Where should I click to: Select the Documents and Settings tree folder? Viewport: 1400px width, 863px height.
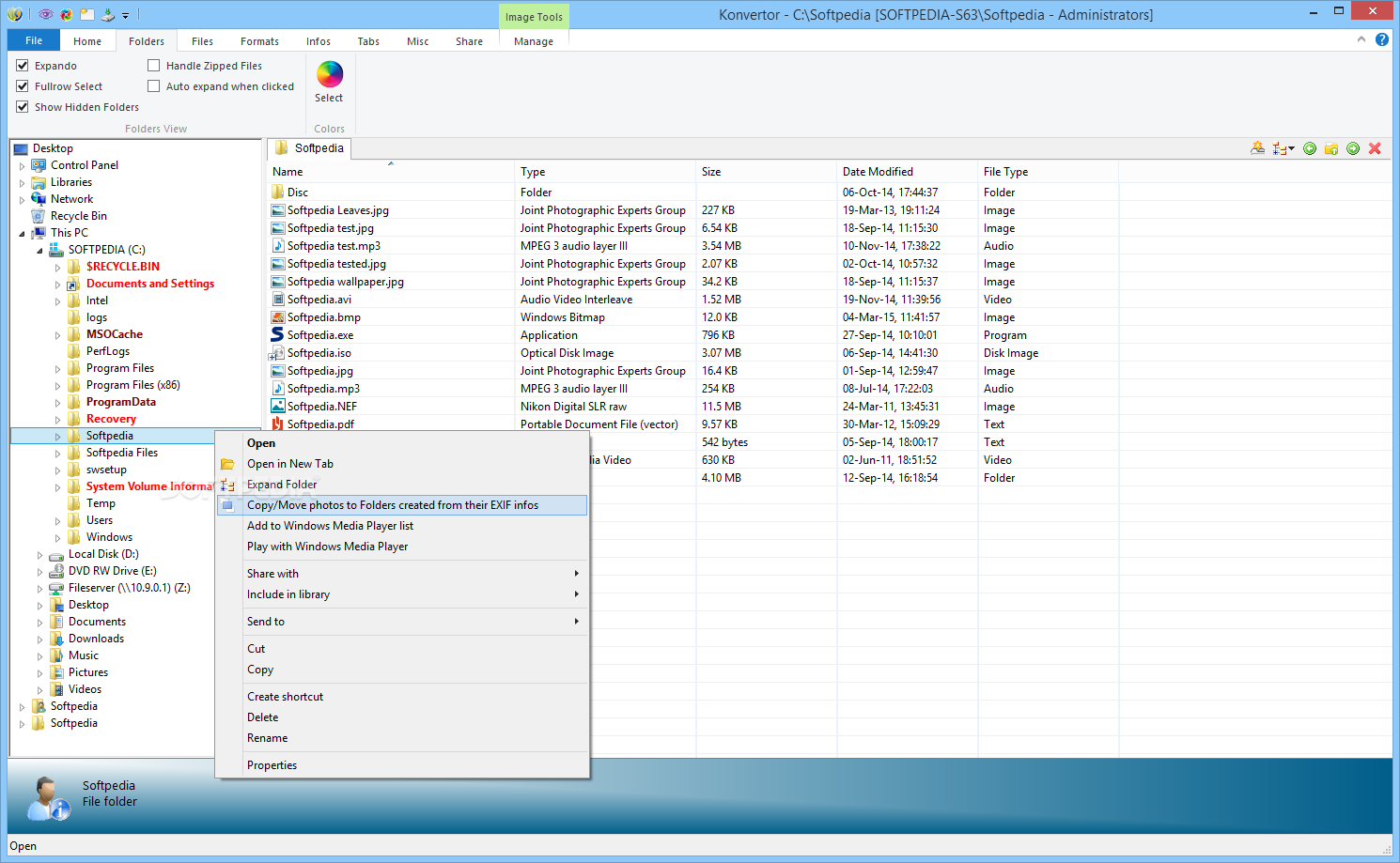pos(150,284)
